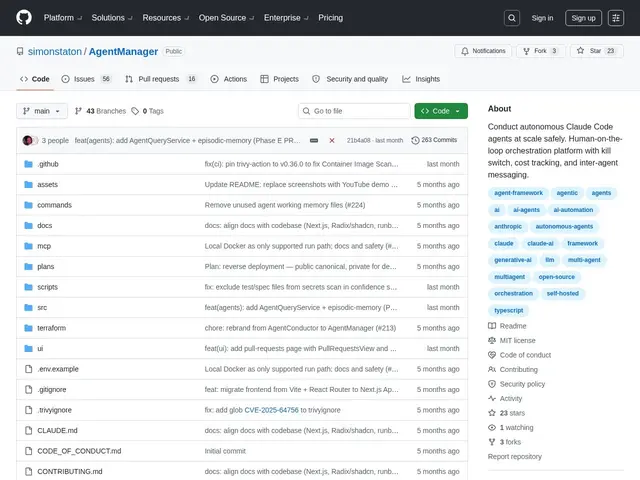The width and height of the screenshot is (640, 480).
Task: View the 263 Commits history
Action: coord(434,140)
